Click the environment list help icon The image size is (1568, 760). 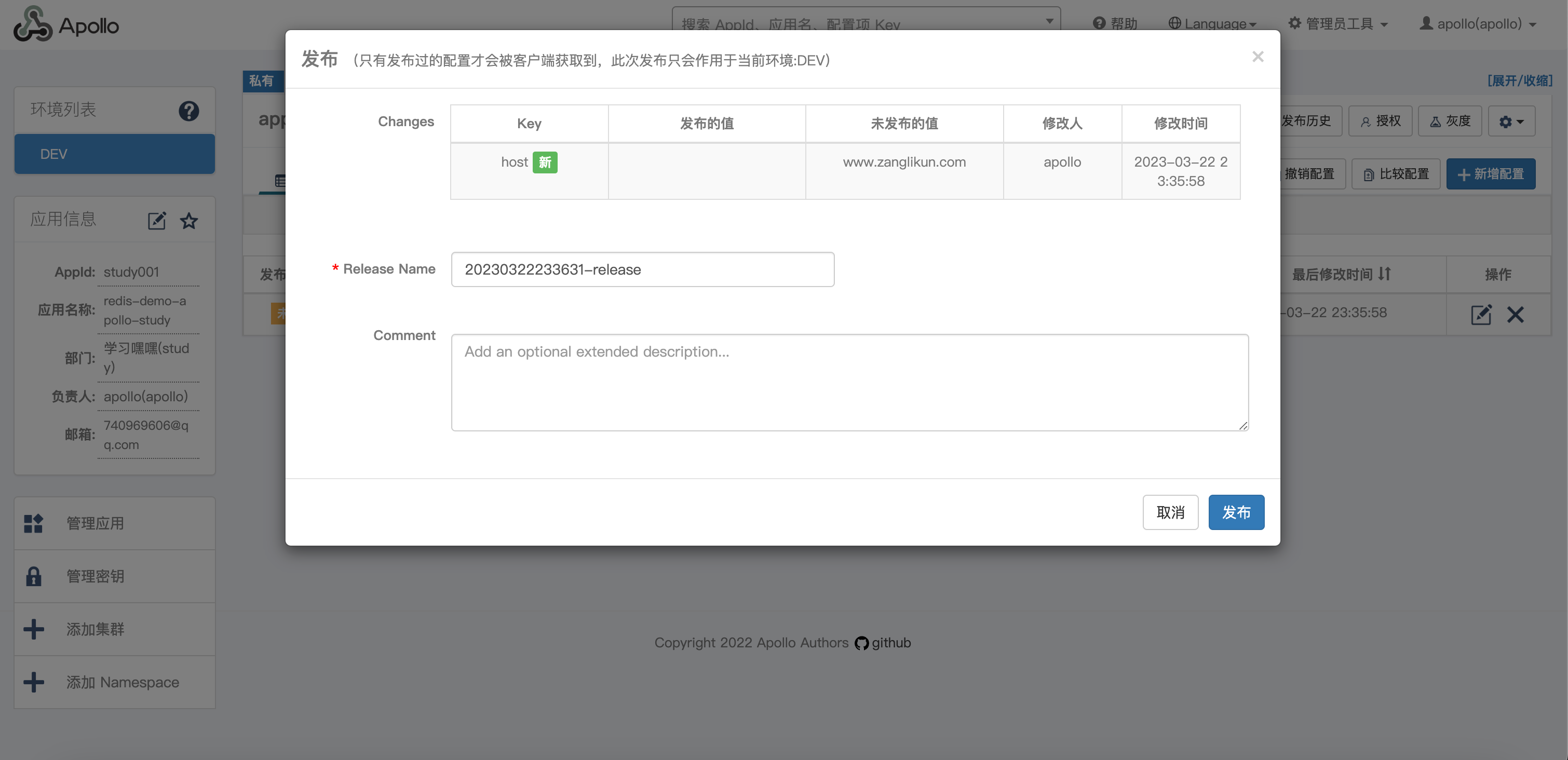tap(188, 111)
